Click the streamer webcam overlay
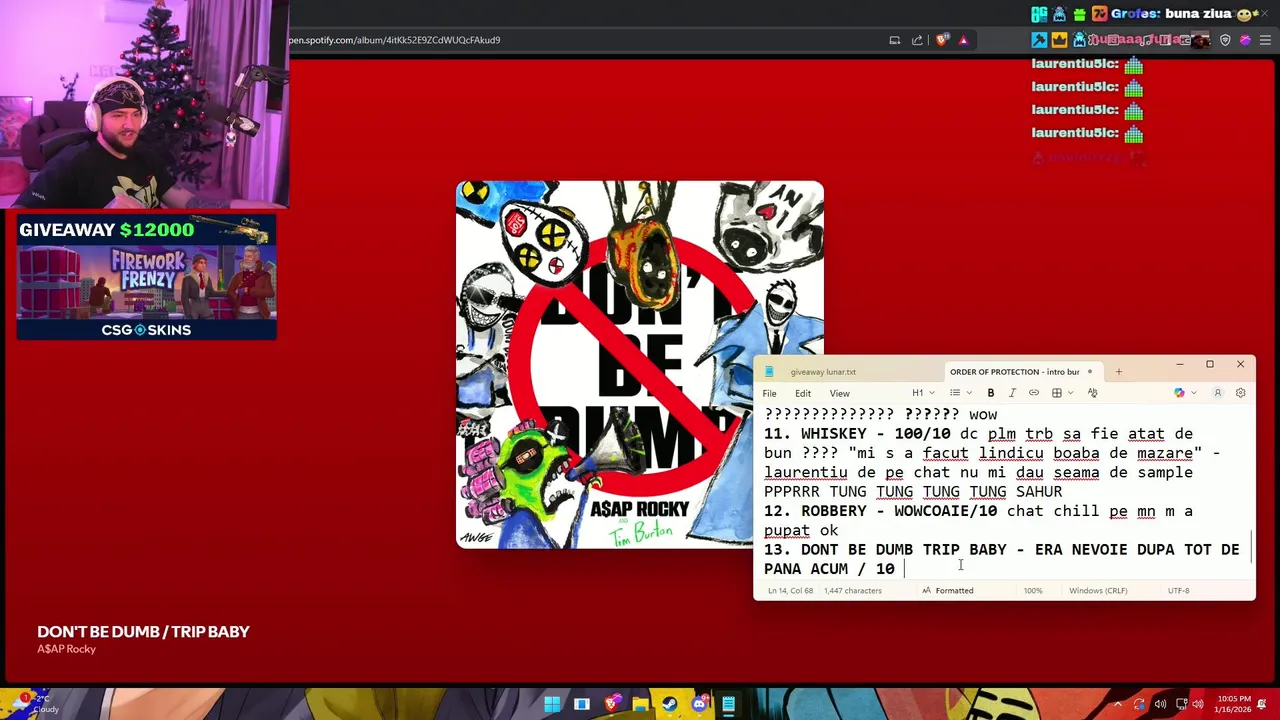1280x720 pixels. [x=144, y=104]
